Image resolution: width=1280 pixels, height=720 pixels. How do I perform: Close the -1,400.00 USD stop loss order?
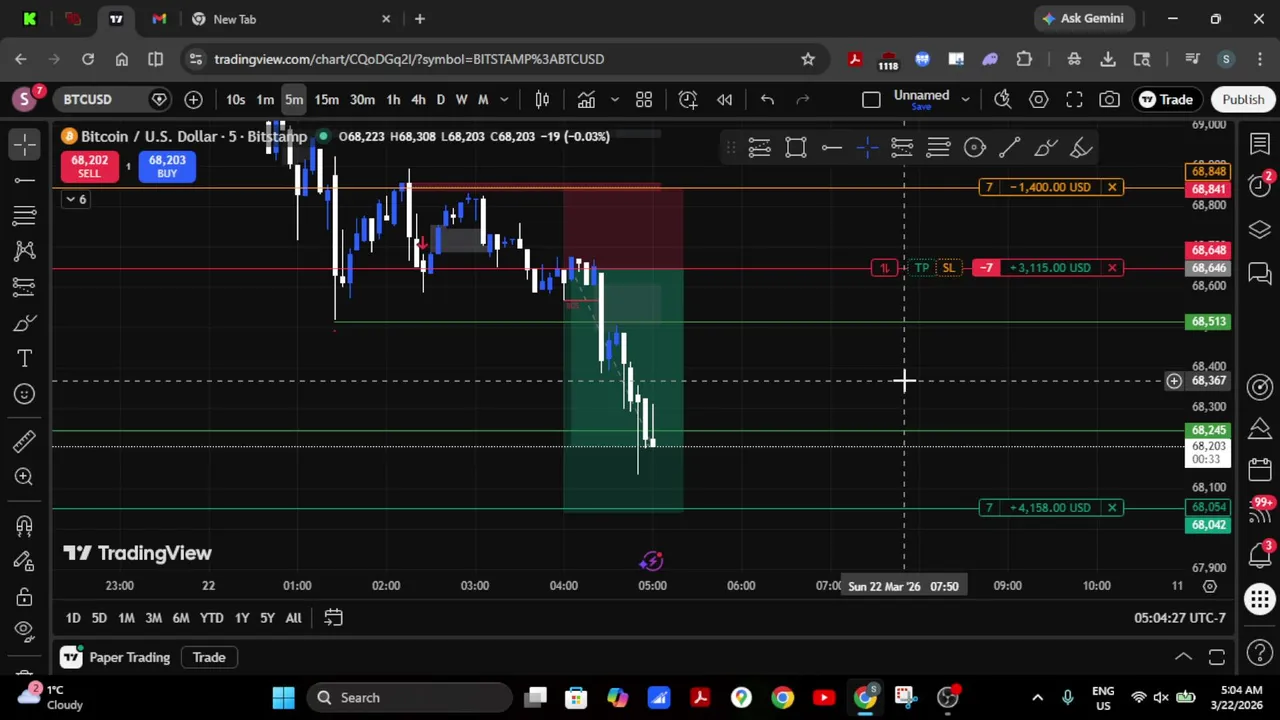click(x=1111, y=187)
